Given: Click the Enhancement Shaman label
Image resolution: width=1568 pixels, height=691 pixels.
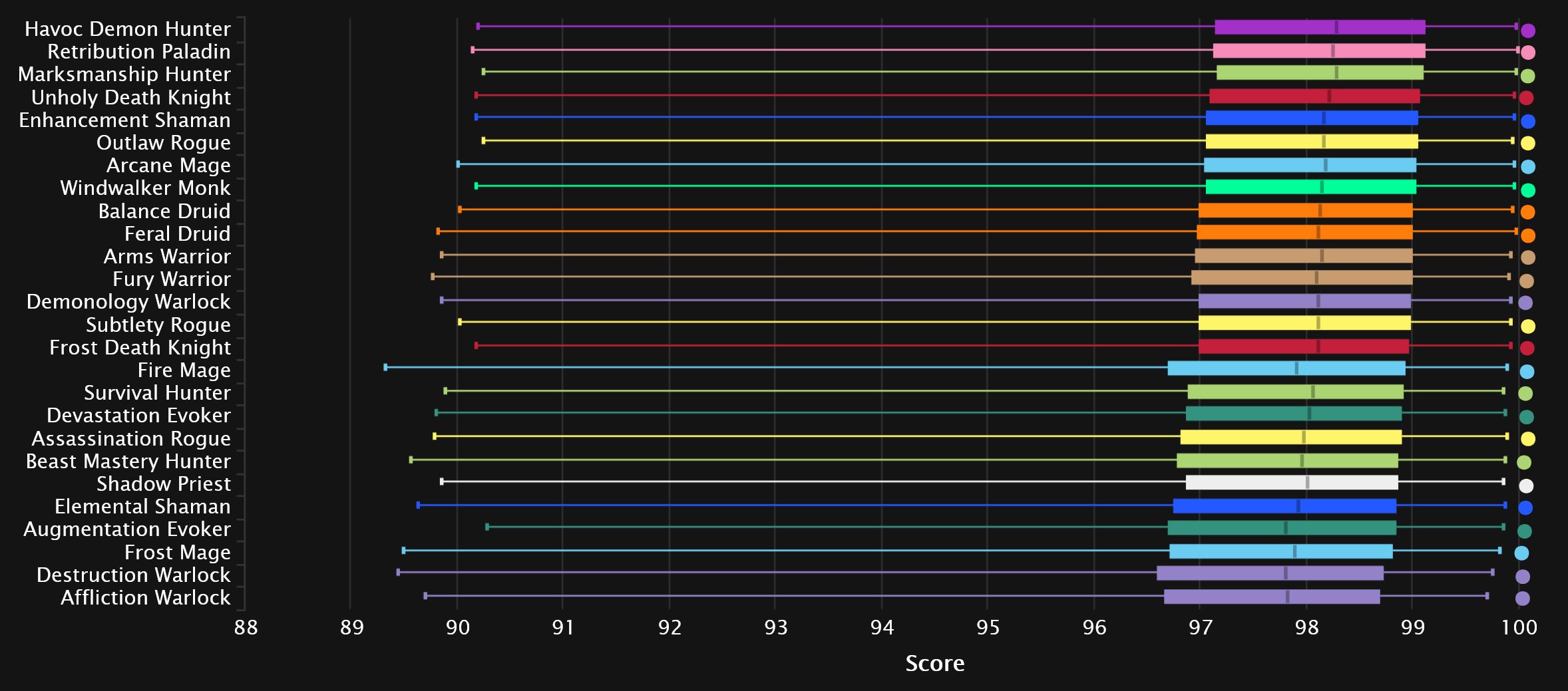Looking at the screenshot, I should pyautogui.click(x=125, y=120).
